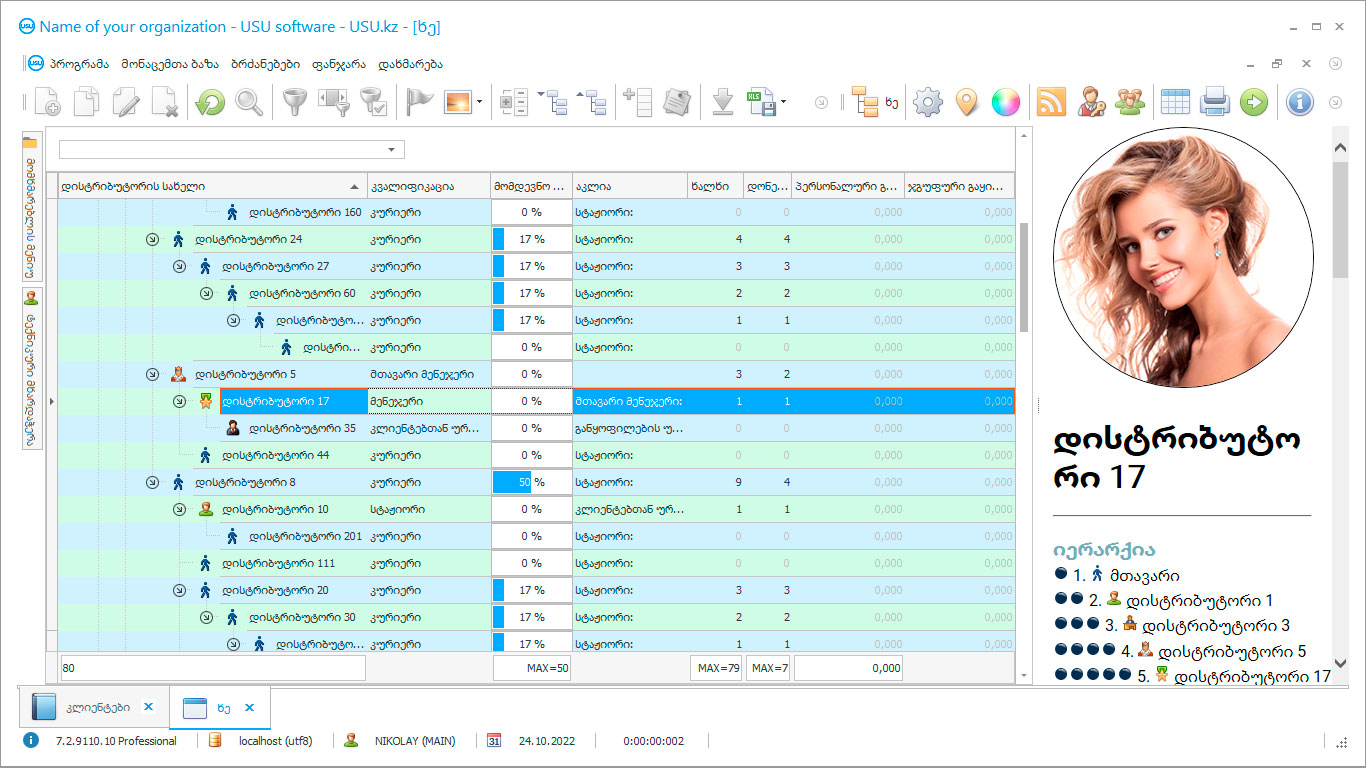Open the პროგრამა menu
1366x768 pixels.
[79, 64]
